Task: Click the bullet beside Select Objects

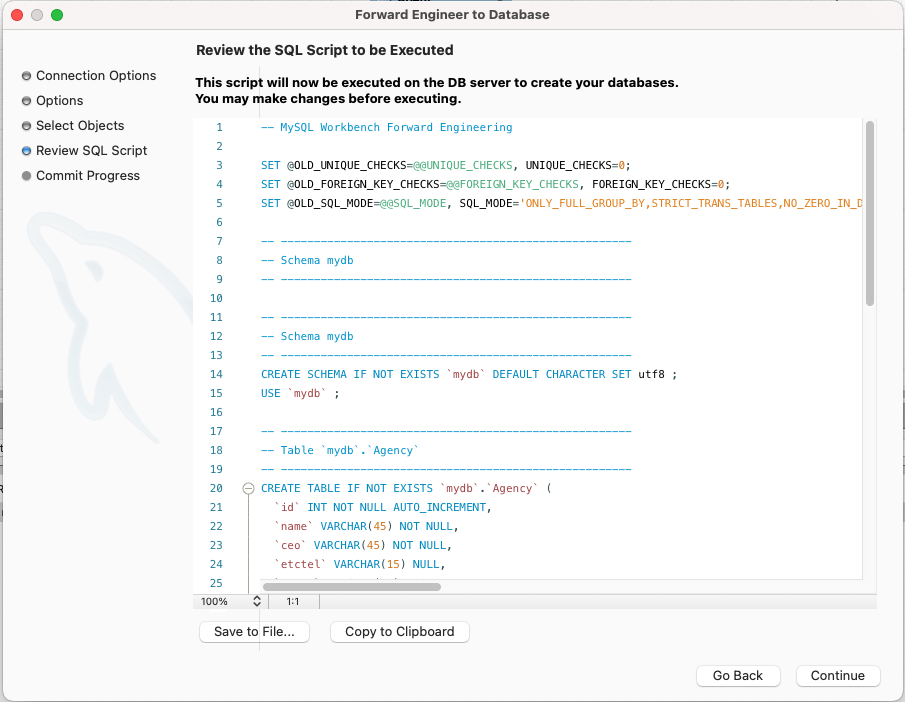Action: pyautogui.click(x=26, y=126)
